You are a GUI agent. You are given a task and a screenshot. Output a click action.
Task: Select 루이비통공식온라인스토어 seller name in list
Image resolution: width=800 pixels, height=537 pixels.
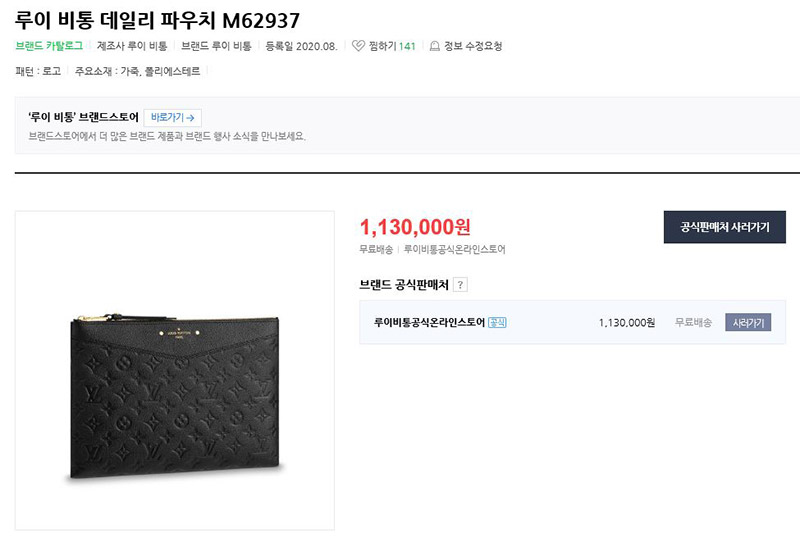coord(429,322)
